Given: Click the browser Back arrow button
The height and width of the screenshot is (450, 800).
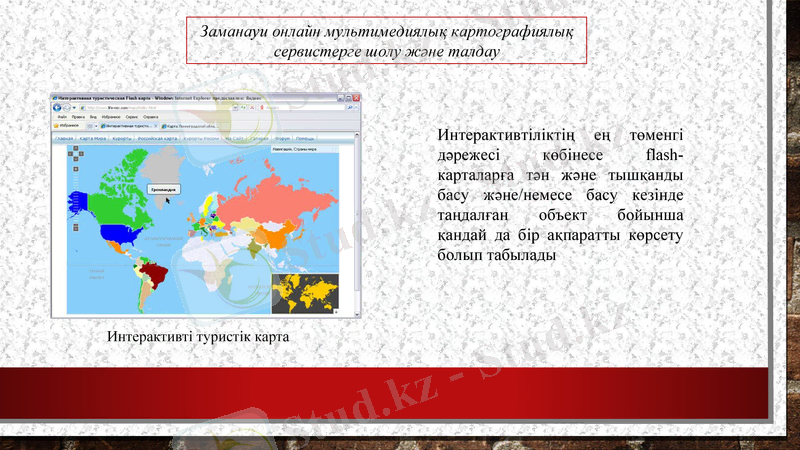Looking at the screenshot, I should tap(57, 107).
